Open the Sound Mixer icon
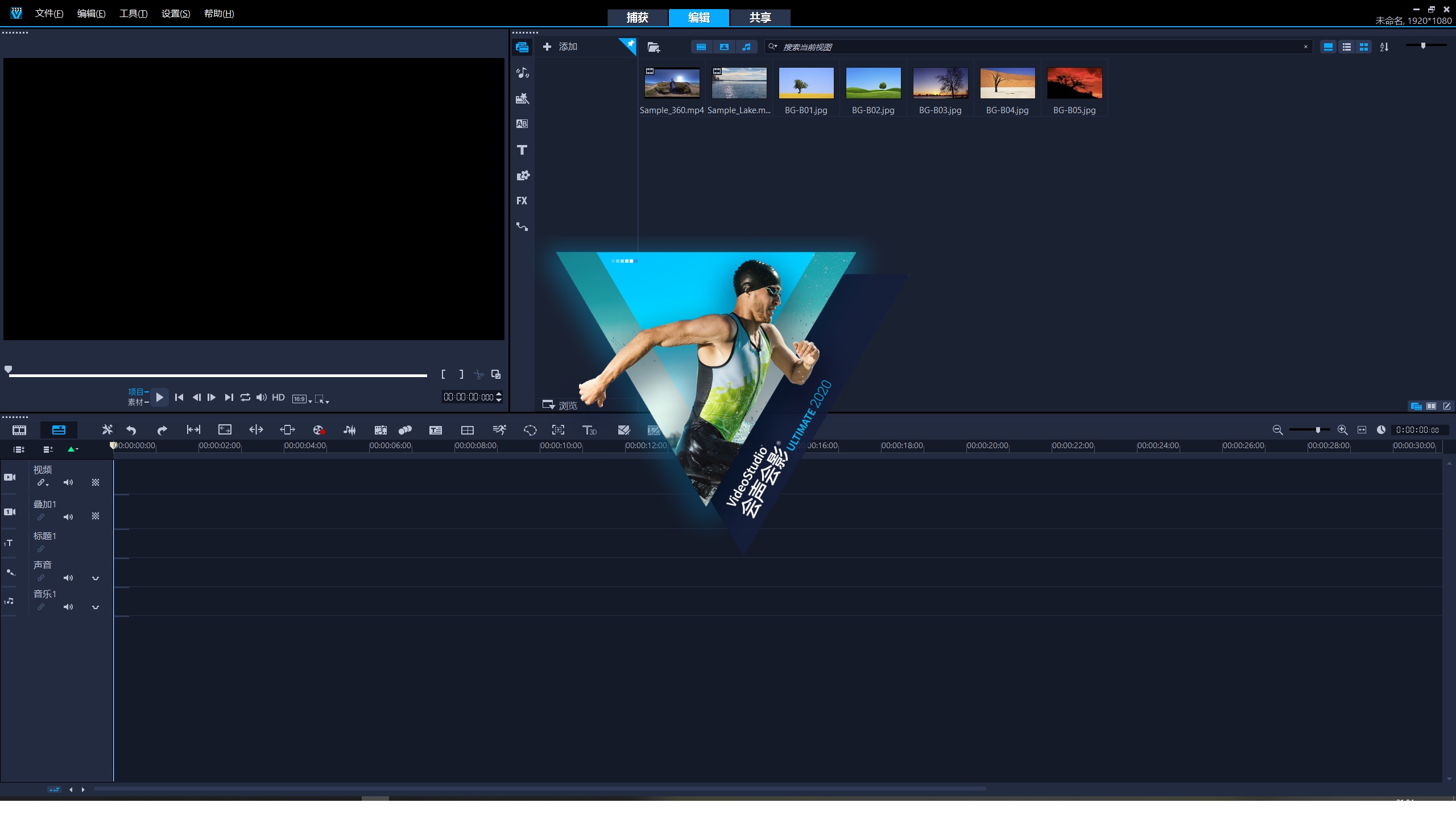Viewport: 1456px width, 819px height. pyautogui.click(x=350, y=430)
